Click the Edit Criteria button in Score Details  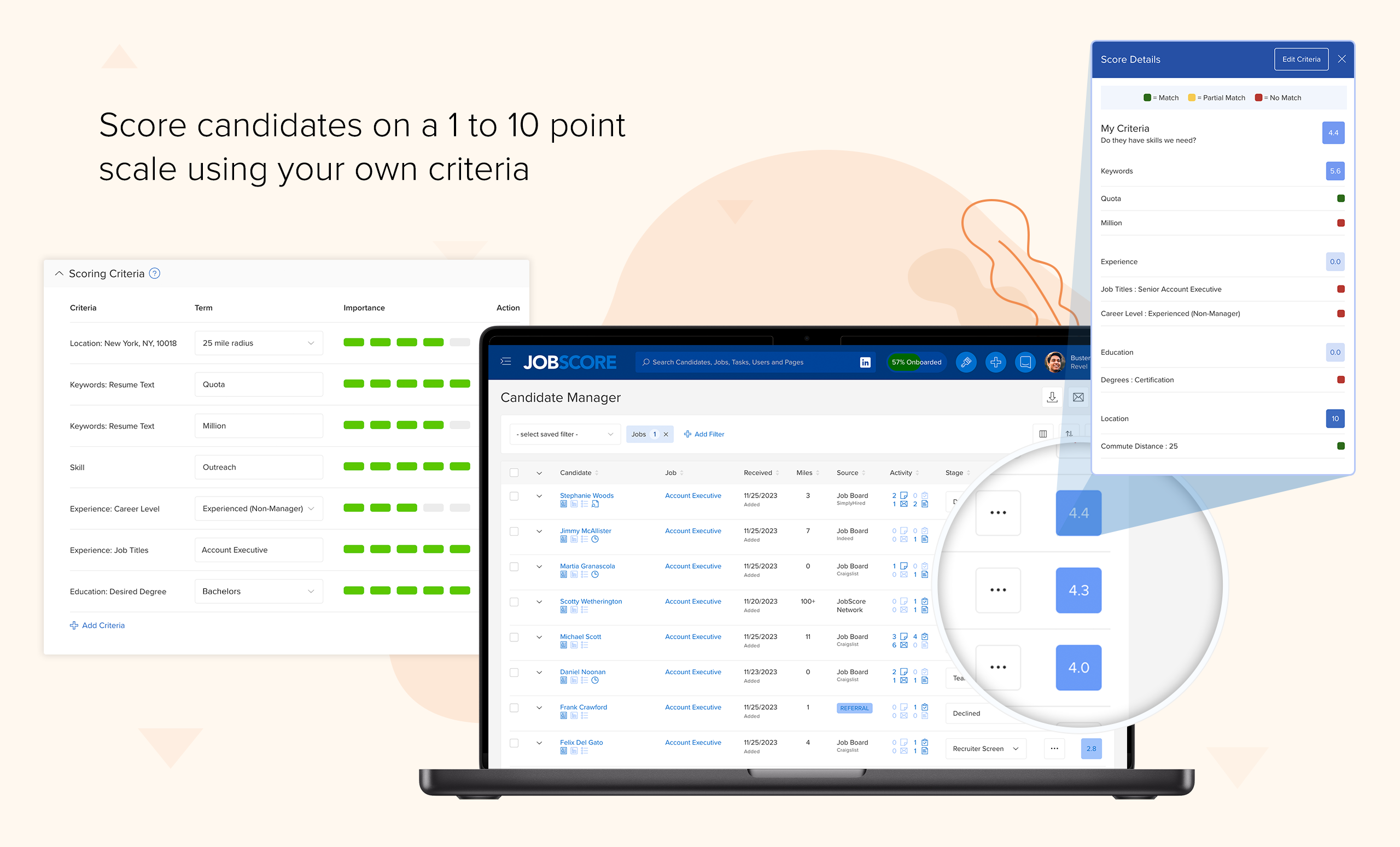click(1300, 59)
